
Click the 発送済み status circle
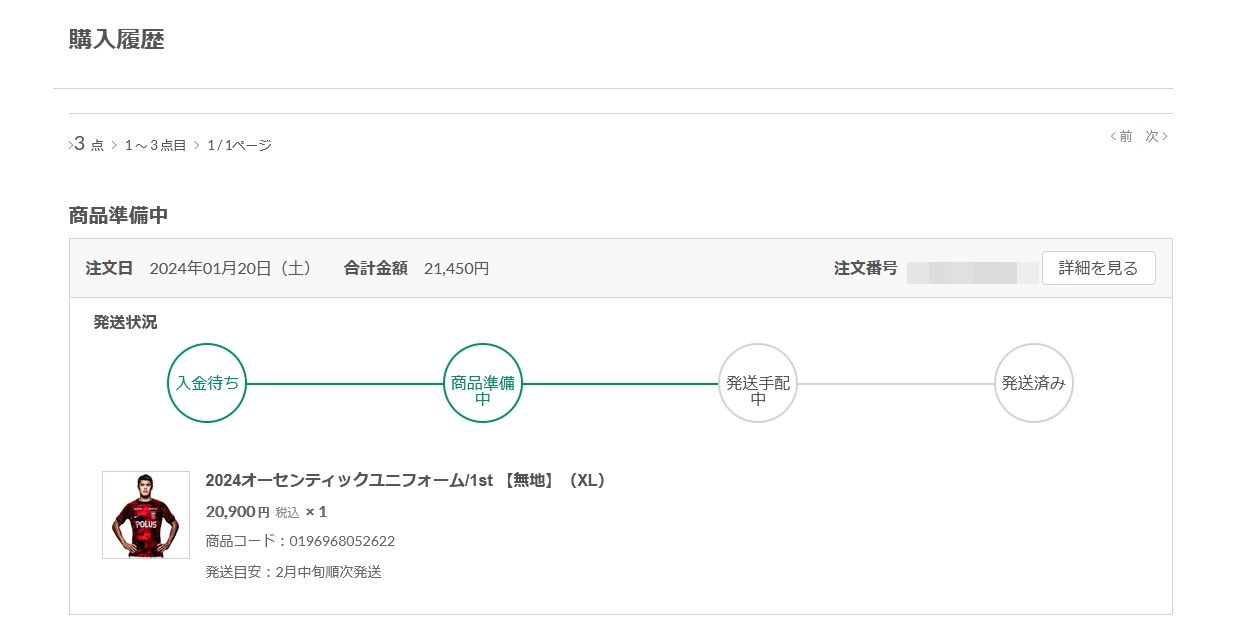1033,383
